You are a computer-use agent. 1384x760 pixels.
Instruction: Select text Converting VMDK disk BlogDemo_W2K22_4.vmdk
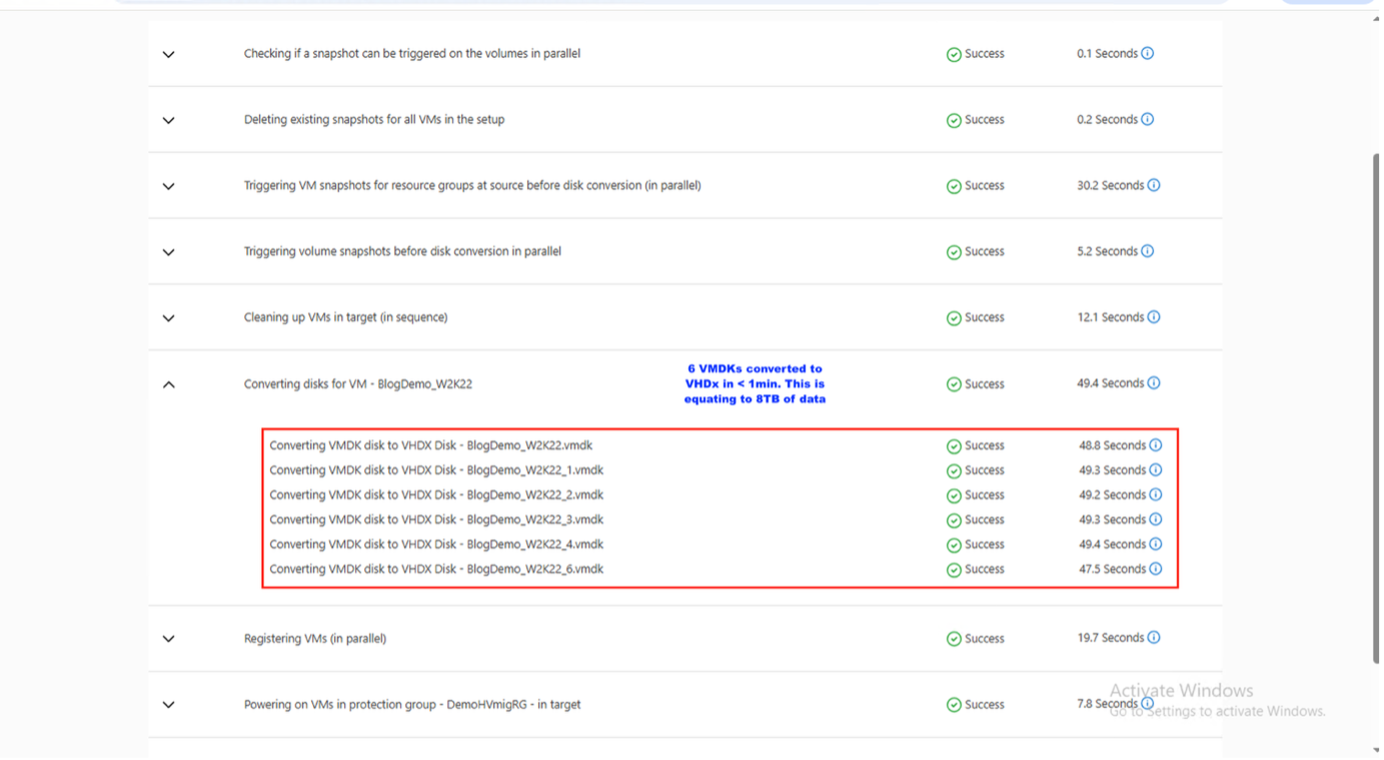436,544
